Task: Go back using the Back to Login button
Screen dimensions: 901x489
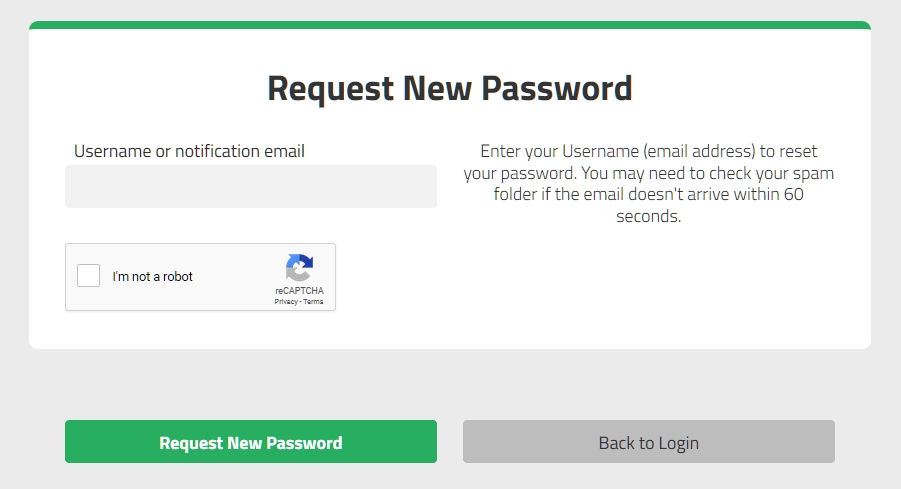Action: coord(649,441)
